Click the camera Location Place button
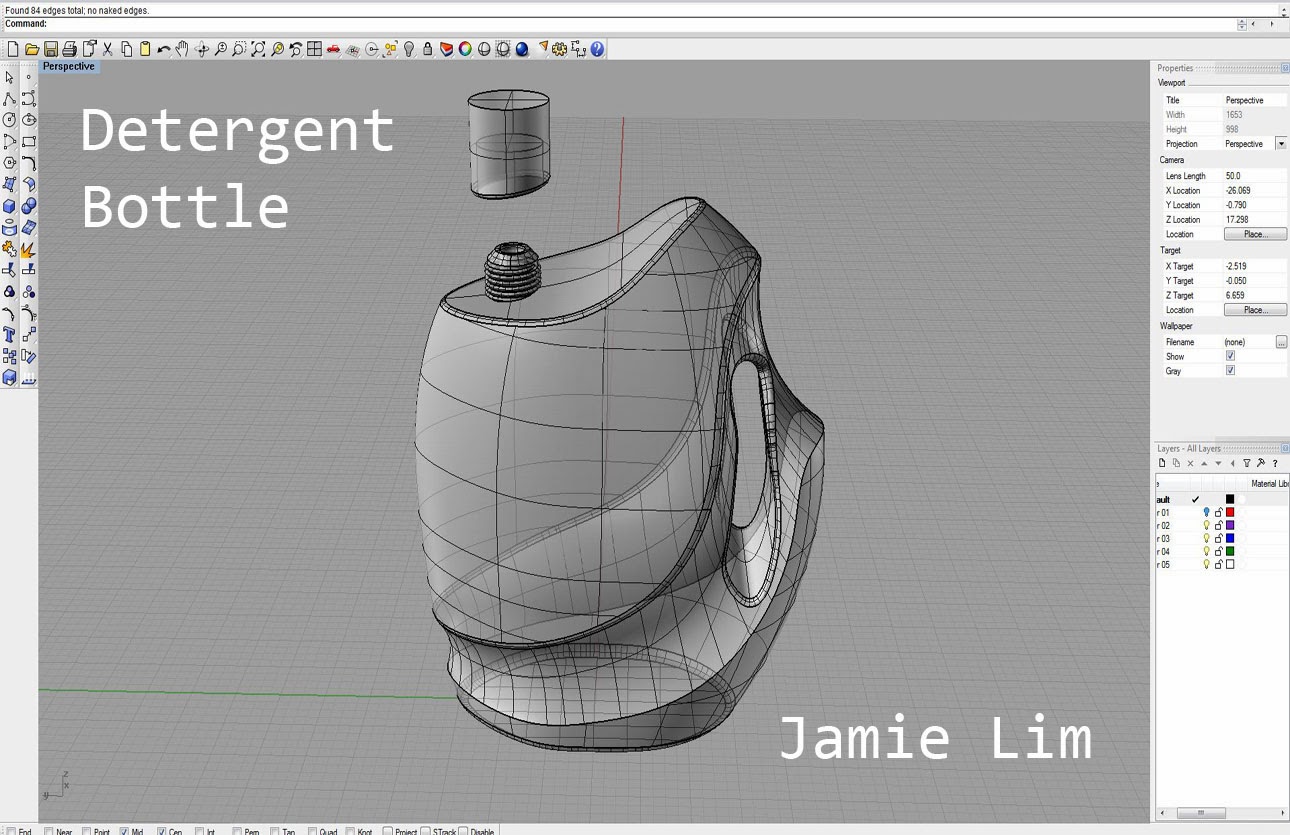1290x835 pixels. (x=1255, y=234)
